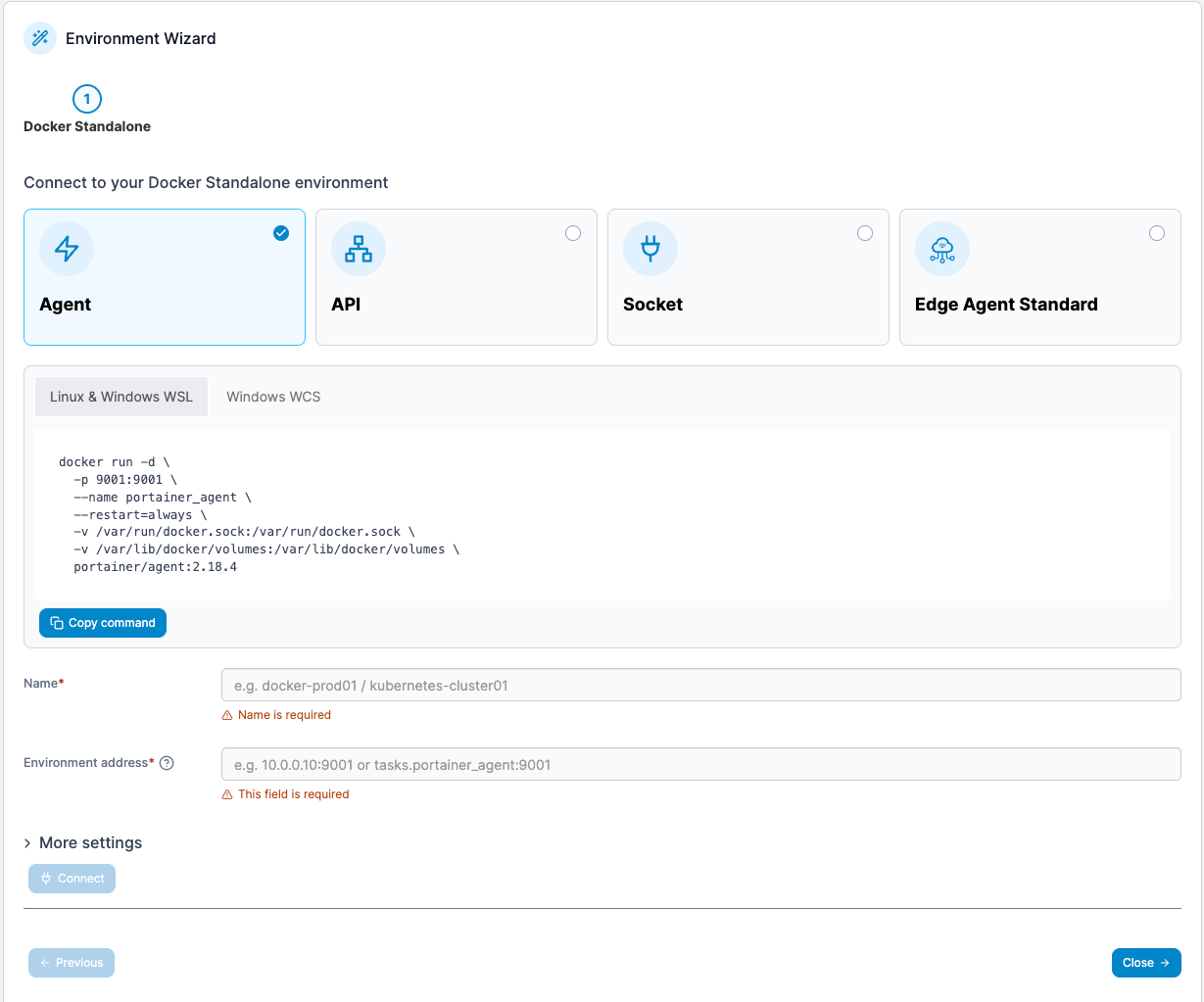Click the Copy command button
The height and width of the screenshot is (1002, 1204).
[103, 623]
